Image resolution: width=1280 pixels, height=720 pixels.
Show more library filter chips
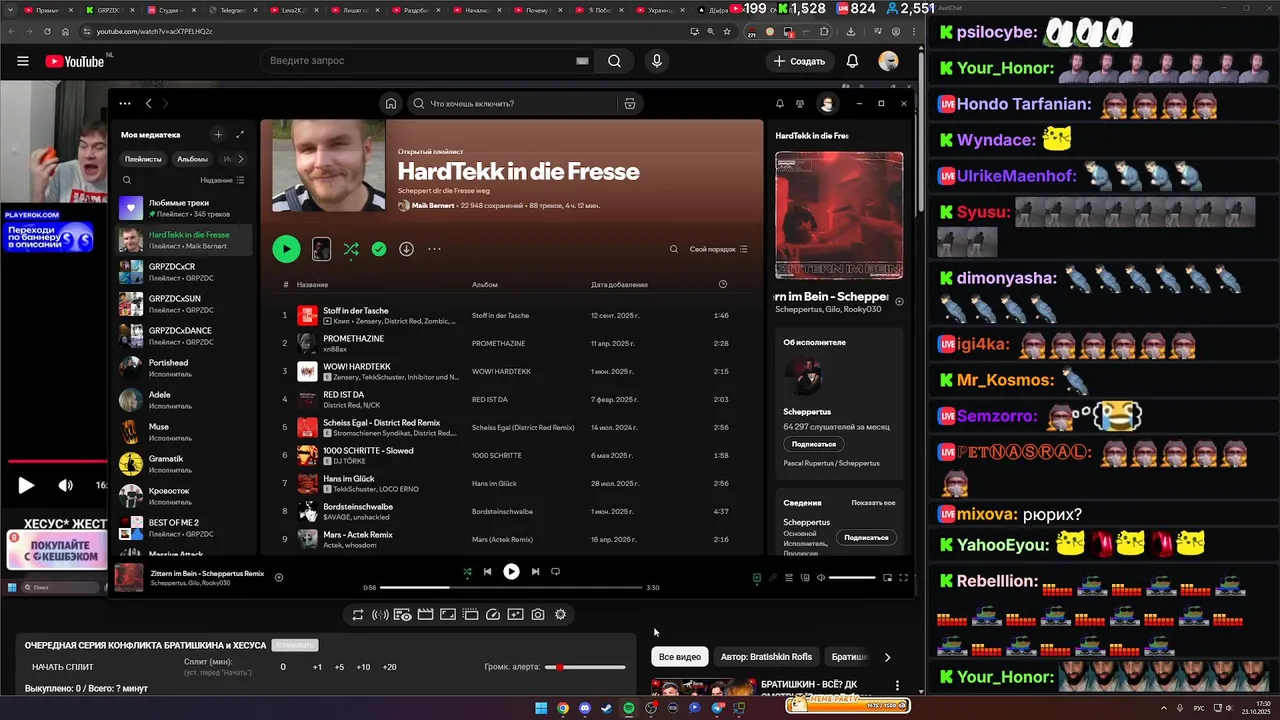coord(240,159)
